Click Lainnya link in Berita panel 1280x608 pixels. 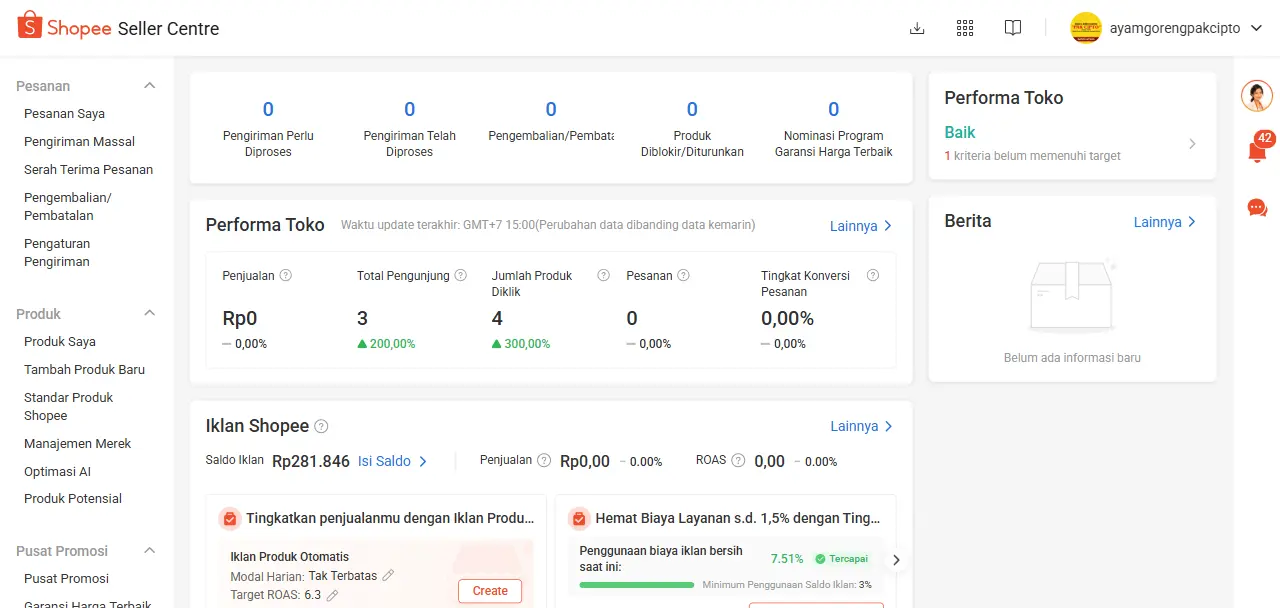tap(1165, 222)
